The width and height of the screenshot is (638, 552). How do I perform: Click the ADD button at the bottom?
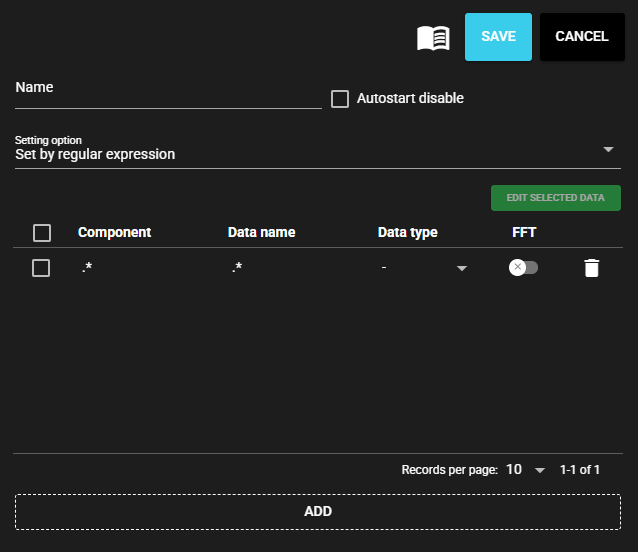[317, 511]
